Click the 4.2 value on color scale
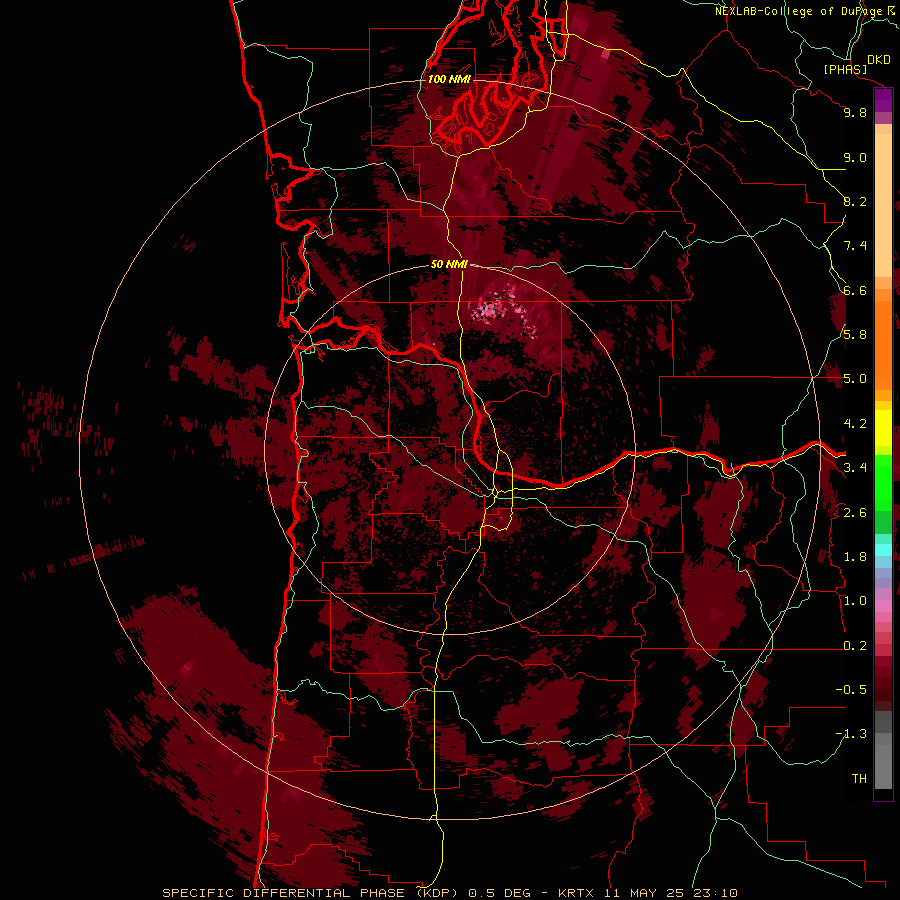The image size is (900, 900). pyautogui.click(x=855, y=424)
